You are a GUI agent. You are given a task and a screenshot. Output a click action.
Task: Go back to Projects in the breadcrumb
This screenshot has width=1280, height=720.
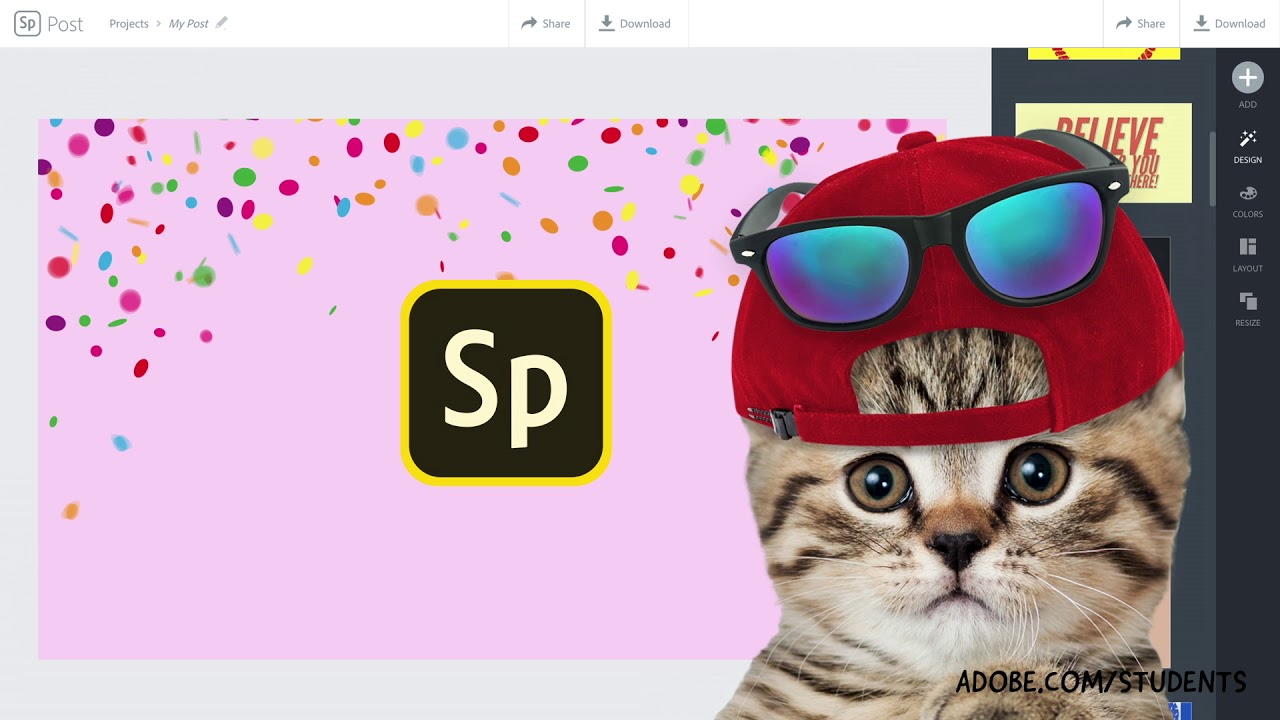[129, 24]
